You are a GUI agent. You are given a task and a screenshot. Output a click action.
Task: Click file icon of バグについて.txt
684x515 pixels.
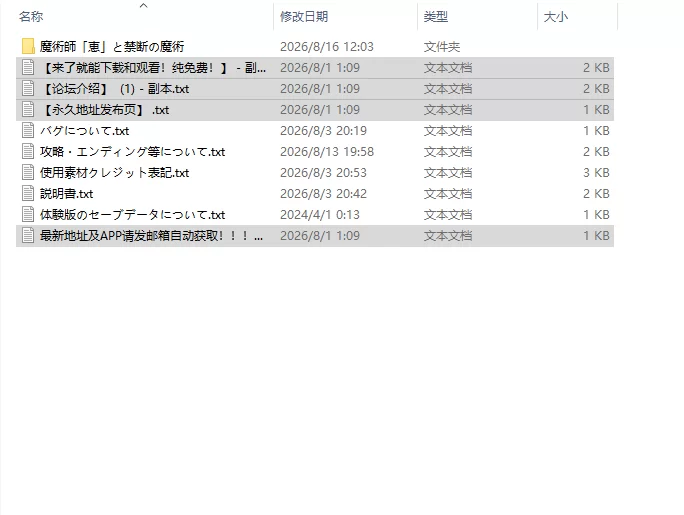pos(28,130)
